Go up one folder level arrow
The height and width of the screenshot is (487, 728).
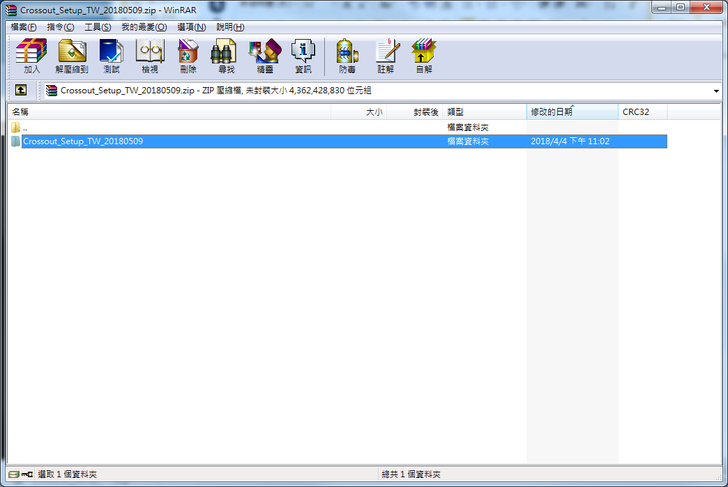(21, 90)
